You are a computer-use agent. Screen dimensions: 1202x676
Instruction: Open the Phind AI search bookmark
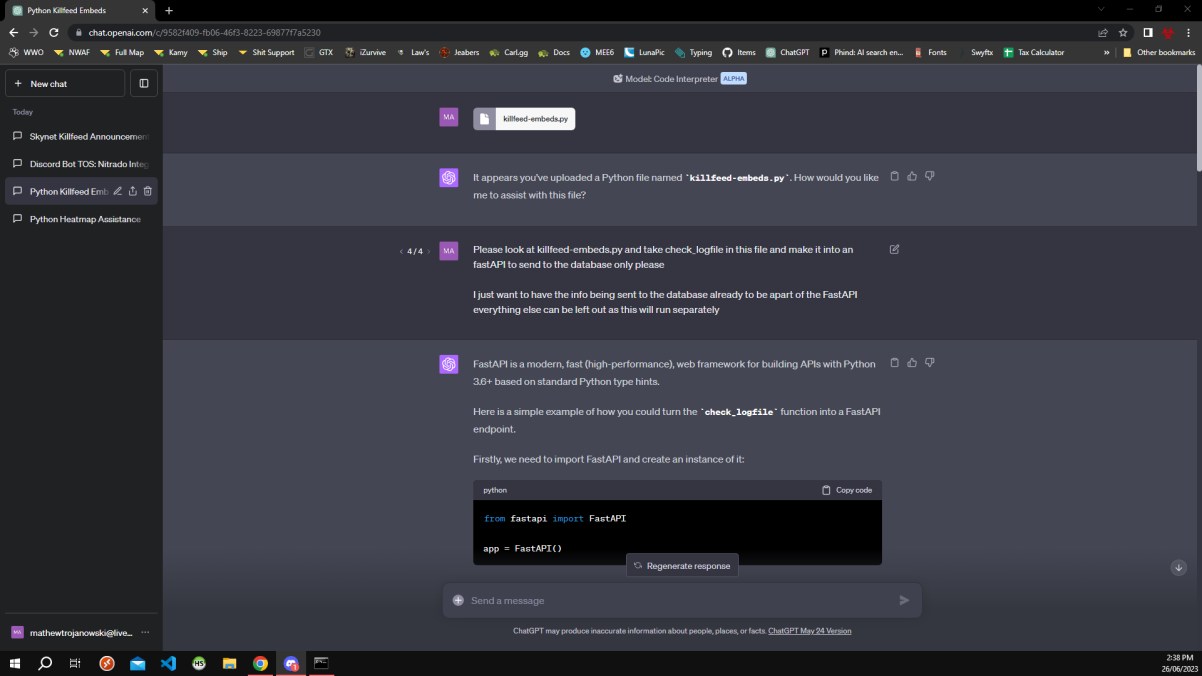click(x=861, y=52)
